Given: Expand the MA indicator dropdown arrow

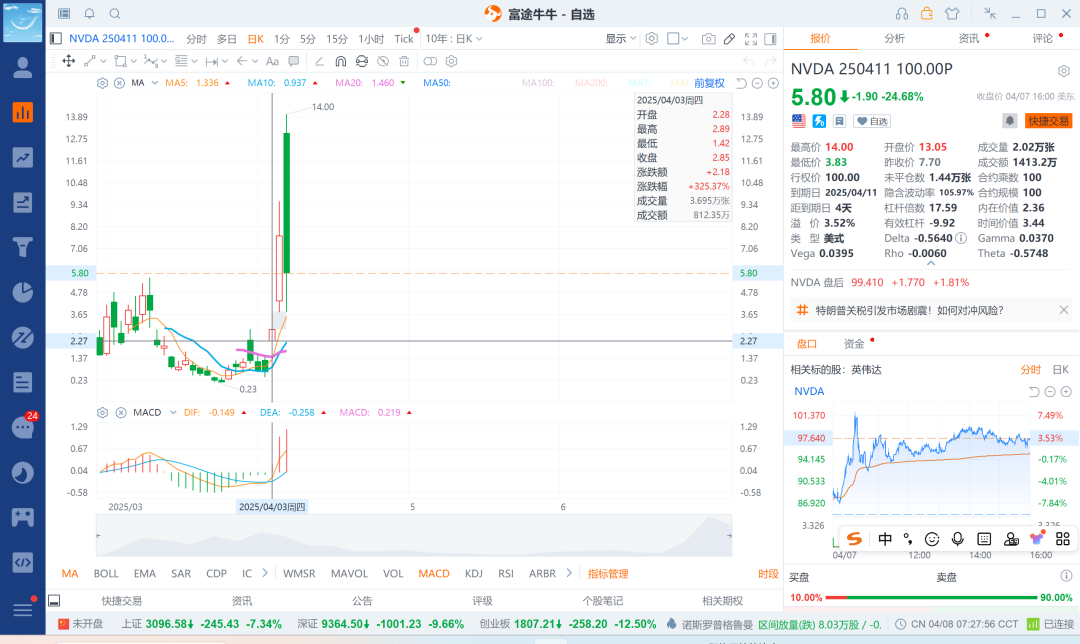Looking at the screenshot, I should click(x=154, y=83).
